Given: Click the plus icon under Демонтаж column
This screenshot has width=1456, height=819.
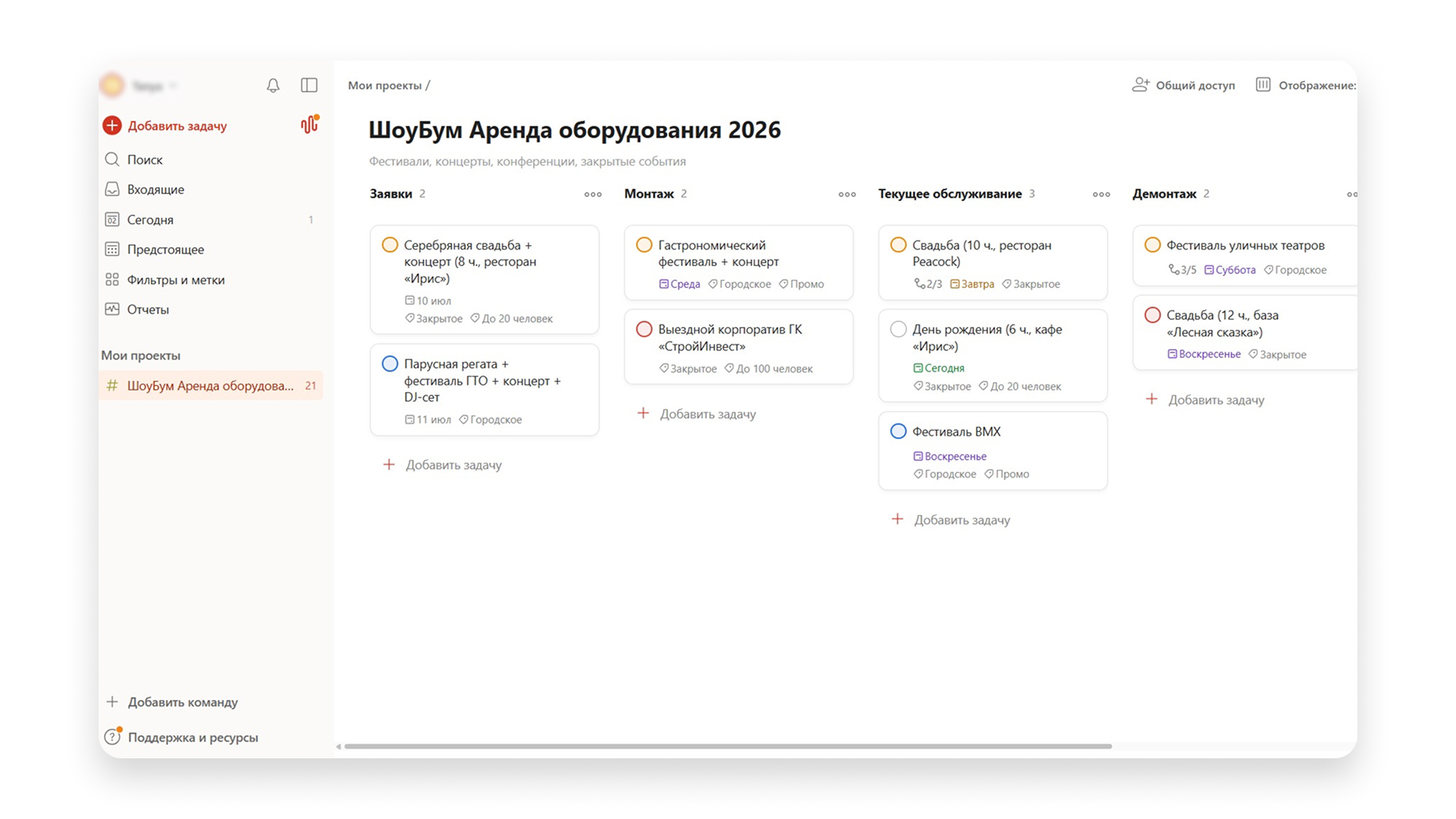Looking at the screenshot, I should click(1151, 399).
